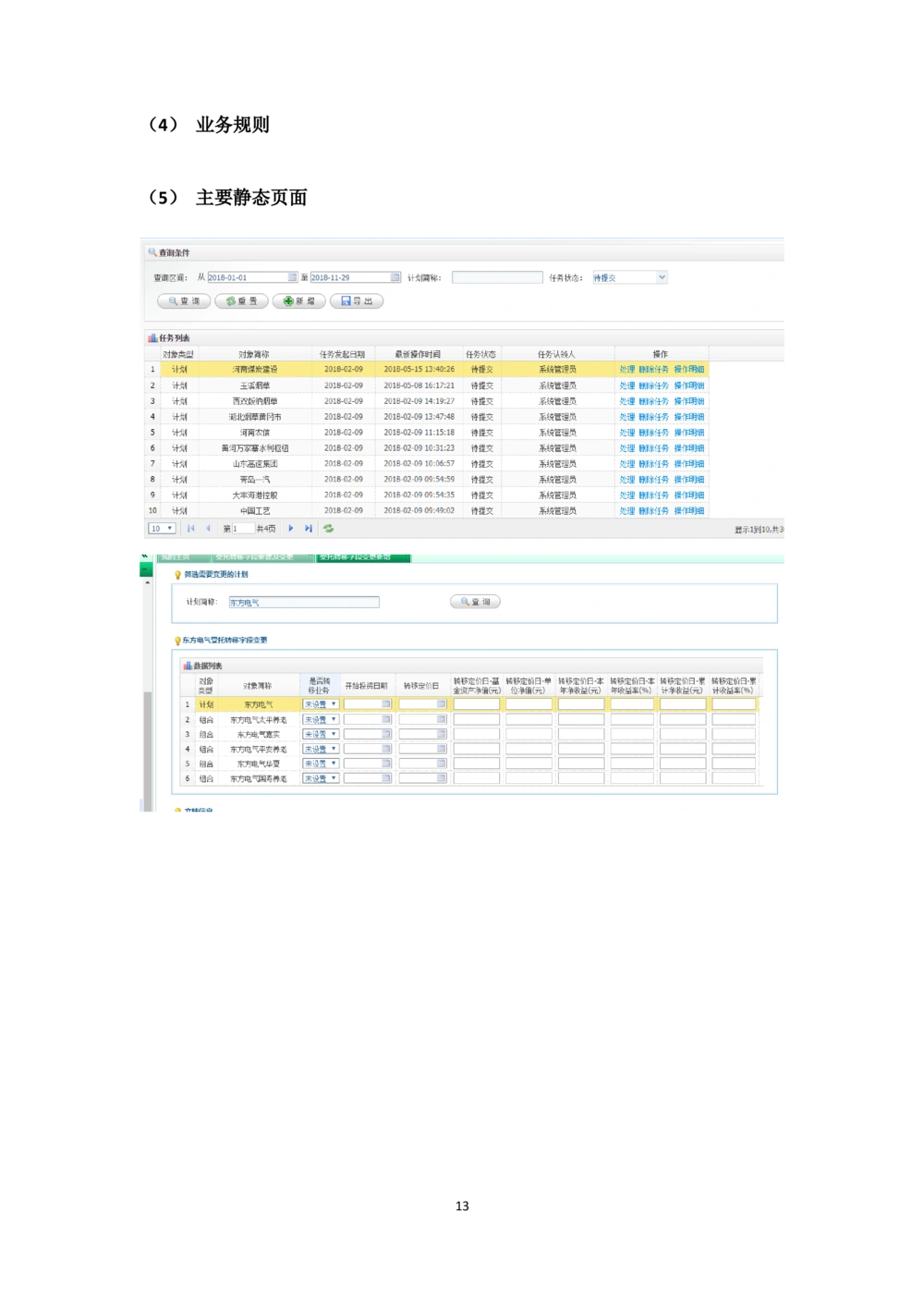Click the 计划简称 input with 东方电气

[x=304, y=603]
